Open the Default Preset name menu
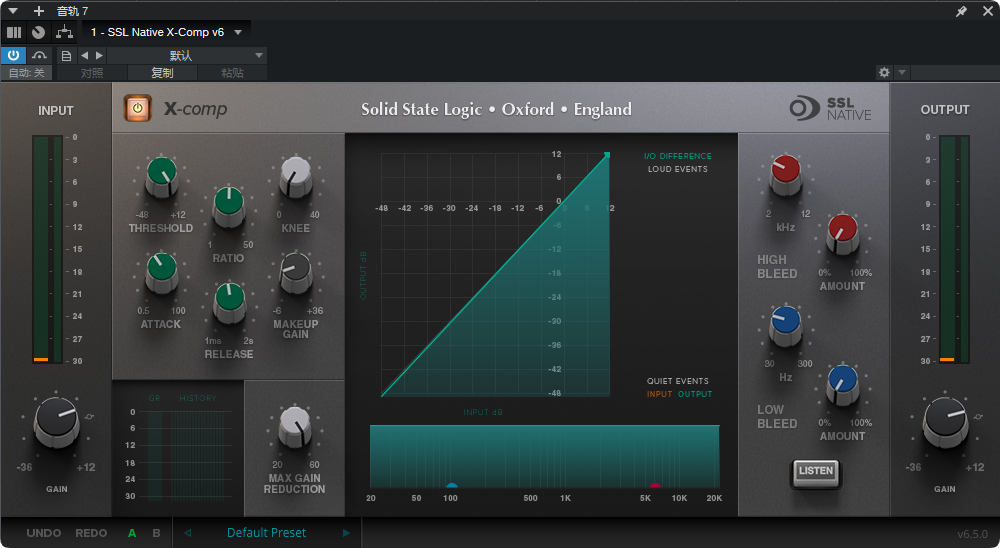 point(267,533)
